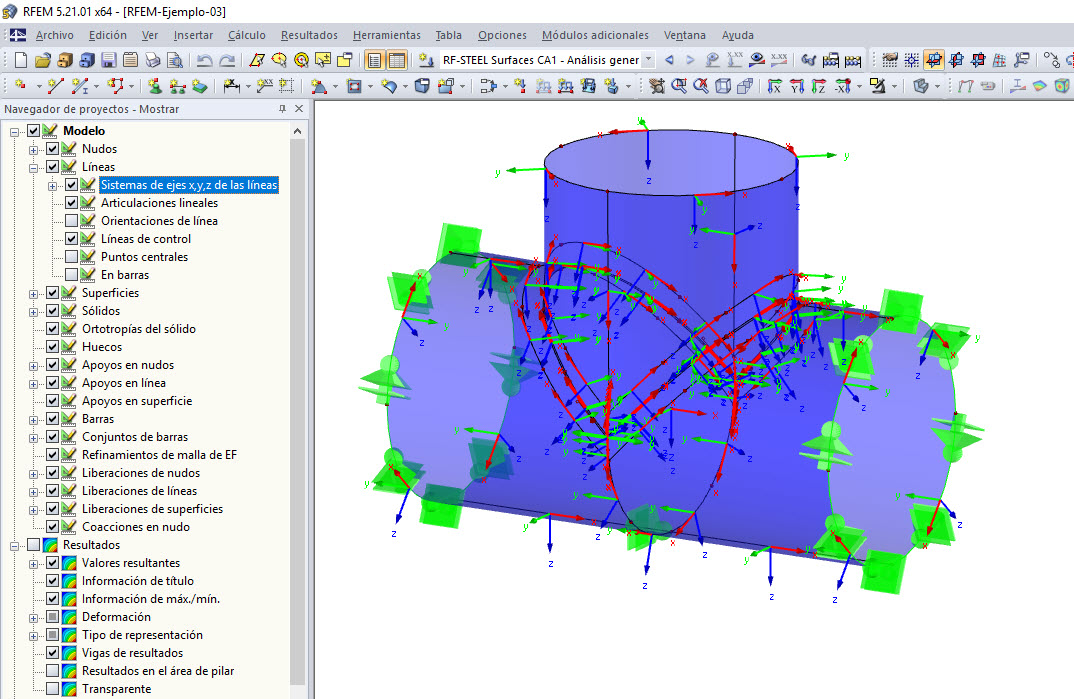Toggle the Table panel icon
Screen dimensions: 1074x699
(x=397, y=60)
